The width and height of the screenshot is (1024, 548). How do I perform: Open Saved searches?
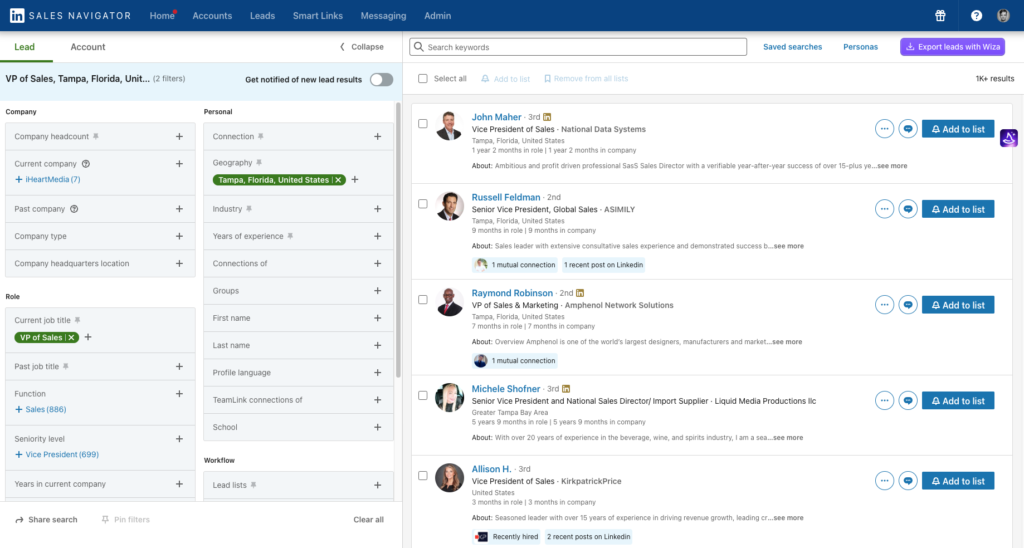[x=792, y=47]
